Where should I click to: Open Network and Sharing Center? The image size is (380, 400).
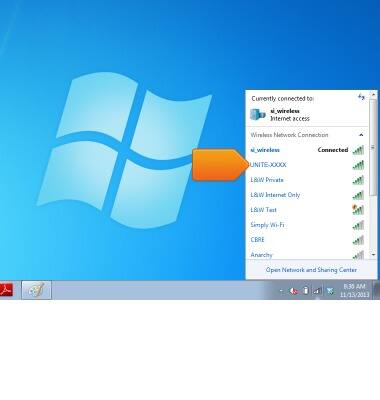tap(311, 270)
